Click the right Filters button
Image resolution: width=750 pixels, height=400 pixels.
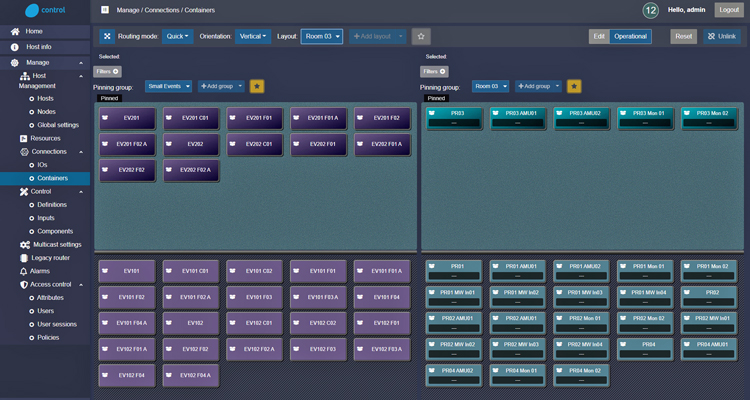coord(434,72)
